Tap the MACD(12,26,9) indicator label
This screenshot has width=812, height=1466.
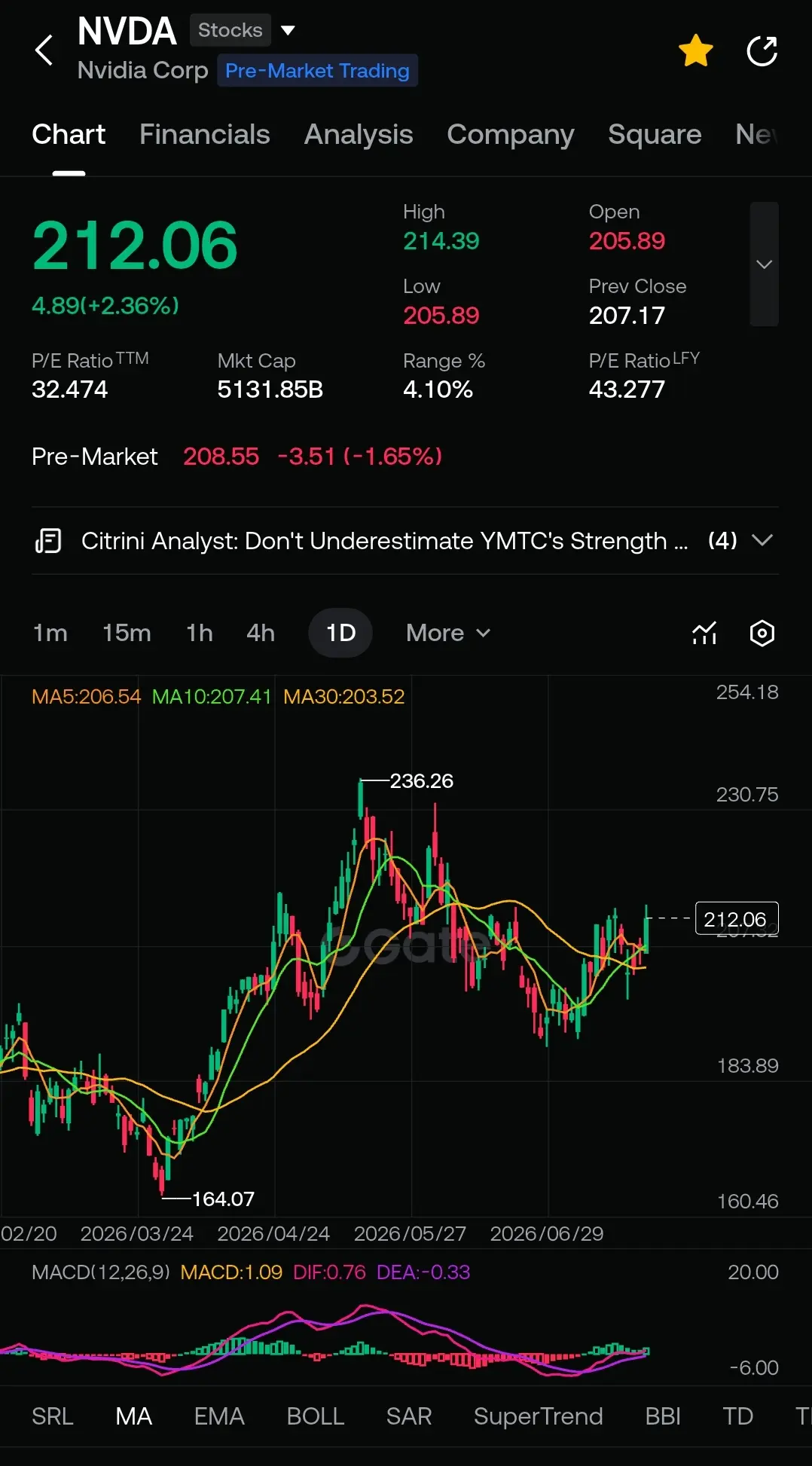[101, 1272]
